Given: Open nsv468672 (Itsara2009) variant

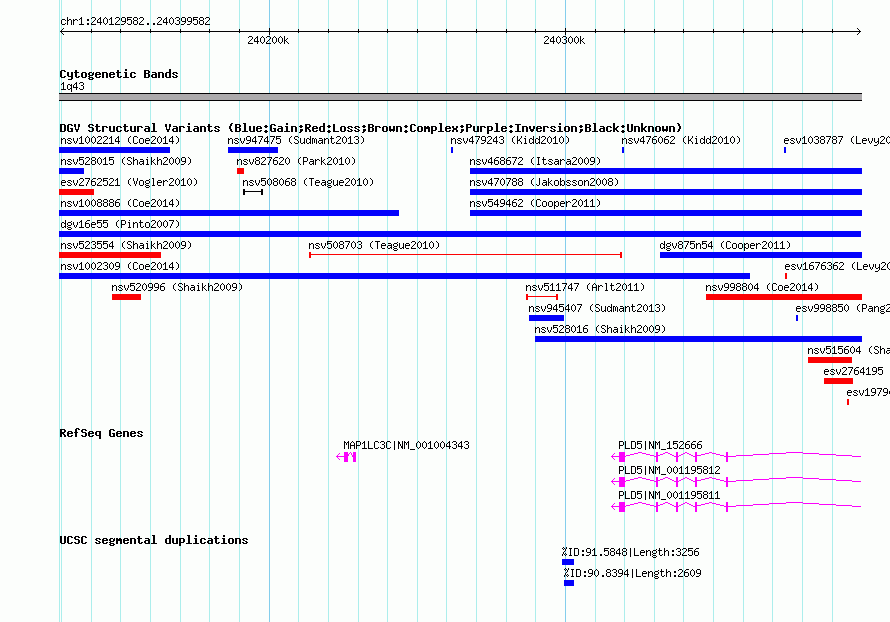Looking at the screenshot, I should point(535,161).
